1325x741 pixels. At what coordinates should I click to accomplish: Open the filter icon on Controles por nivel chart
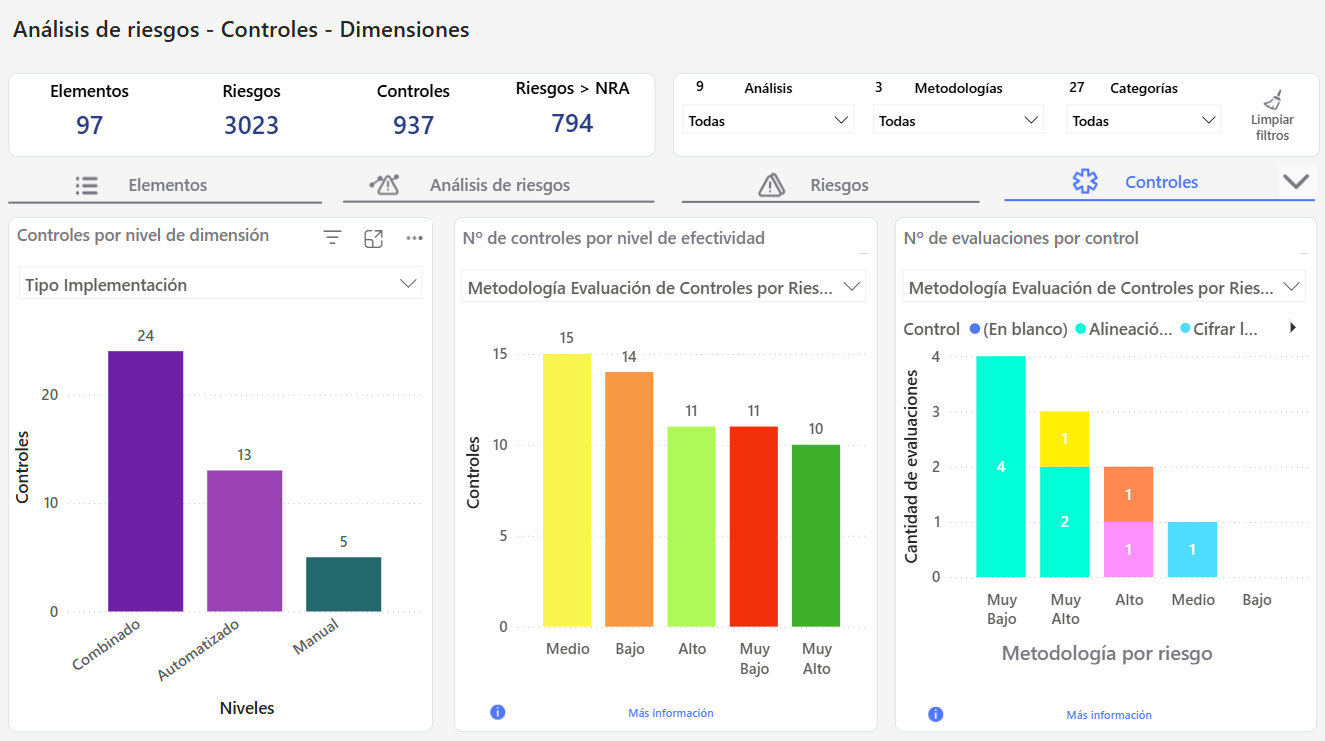coord(332,238)
